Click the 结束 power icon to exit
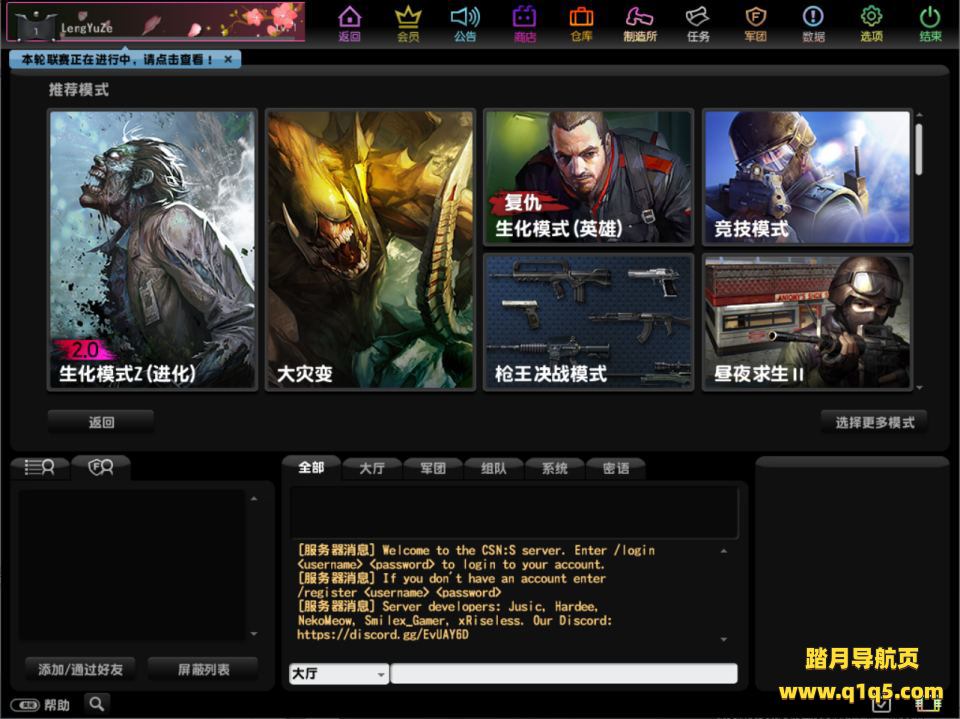 click(930, 23)
